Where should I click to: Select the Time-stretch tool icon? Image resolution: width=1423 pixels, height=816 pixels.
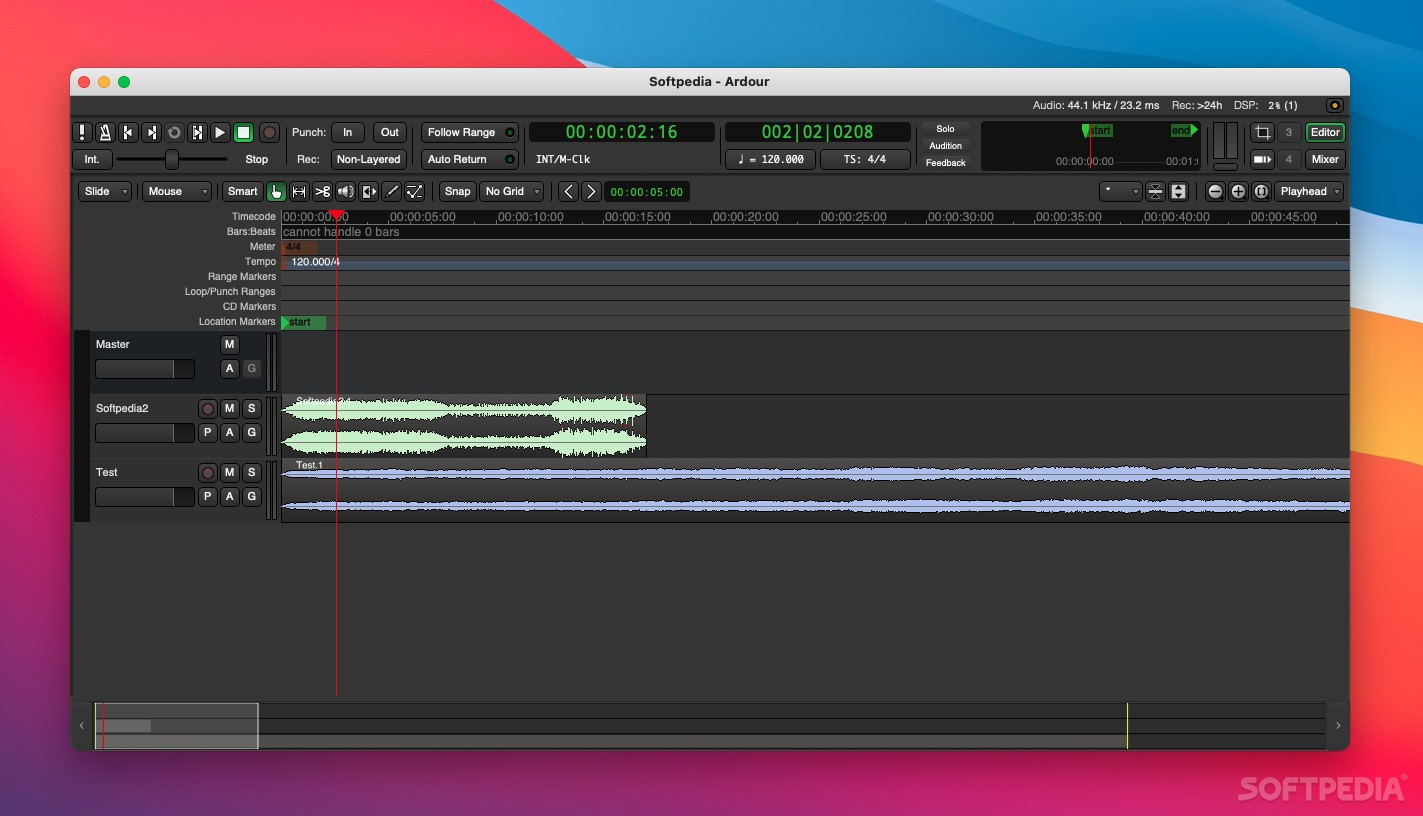369,191
